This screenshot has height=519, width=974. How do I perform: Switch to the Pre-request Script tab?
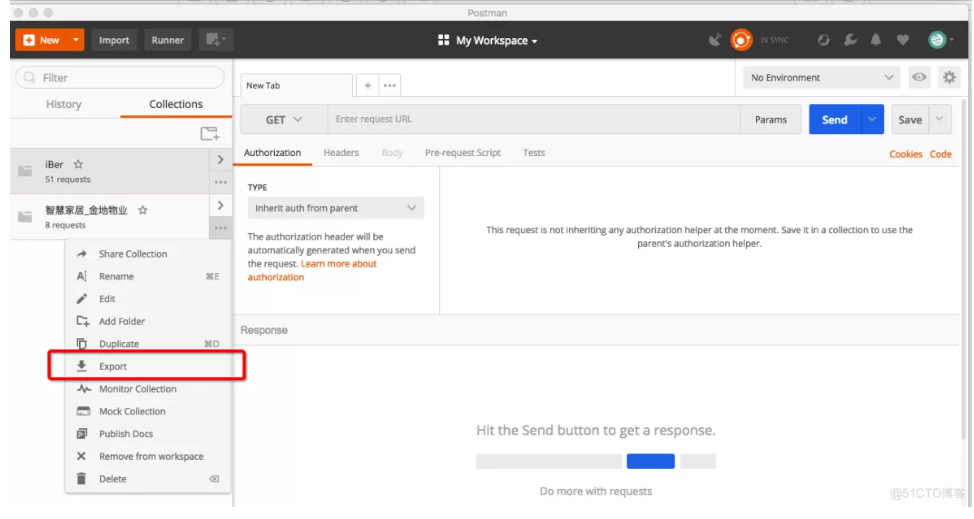tap(463, 153)
